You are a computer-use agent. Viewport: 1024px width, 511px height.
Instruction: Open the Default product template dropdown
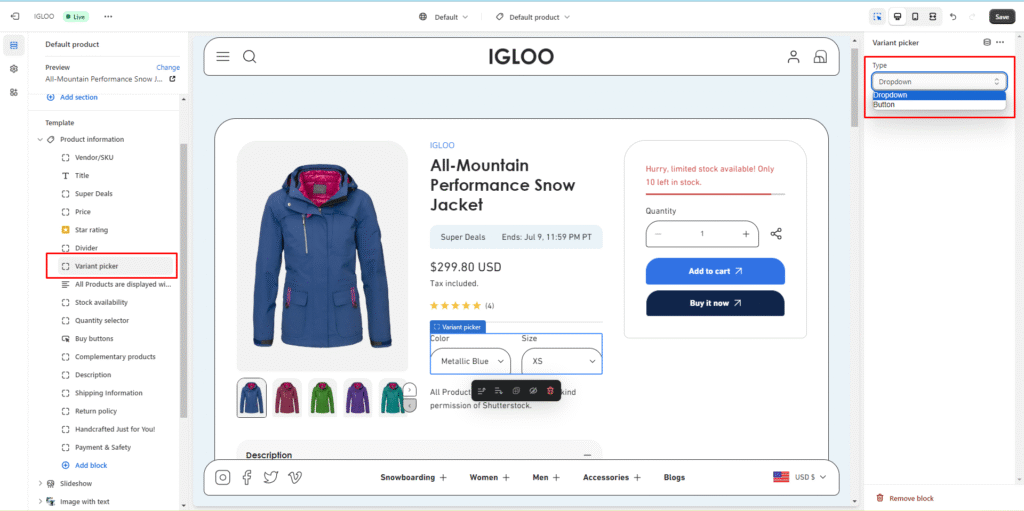(x=533, y=17)
